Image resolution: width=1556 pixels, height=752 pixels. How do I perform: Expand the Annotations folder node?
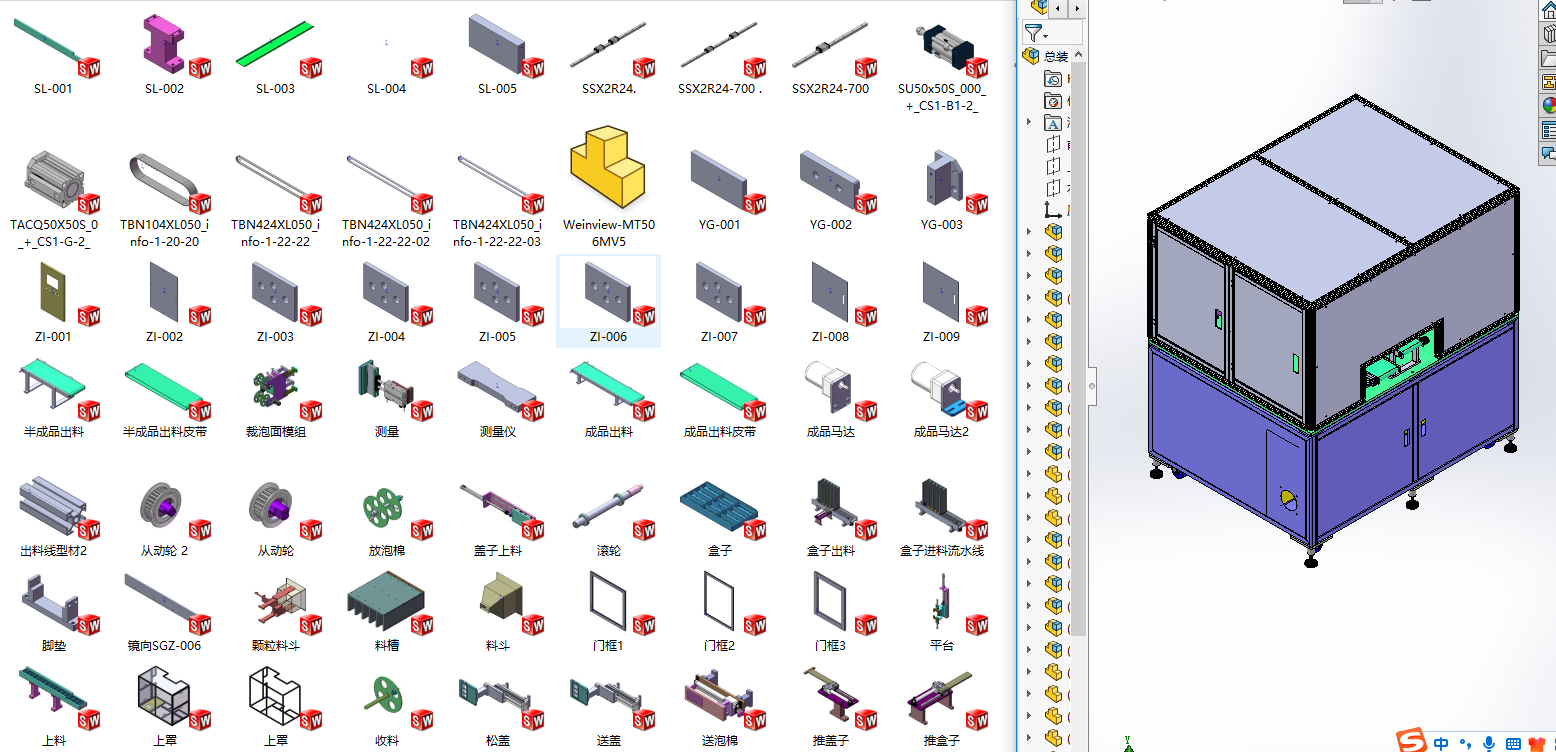[x=1029, y=122]
